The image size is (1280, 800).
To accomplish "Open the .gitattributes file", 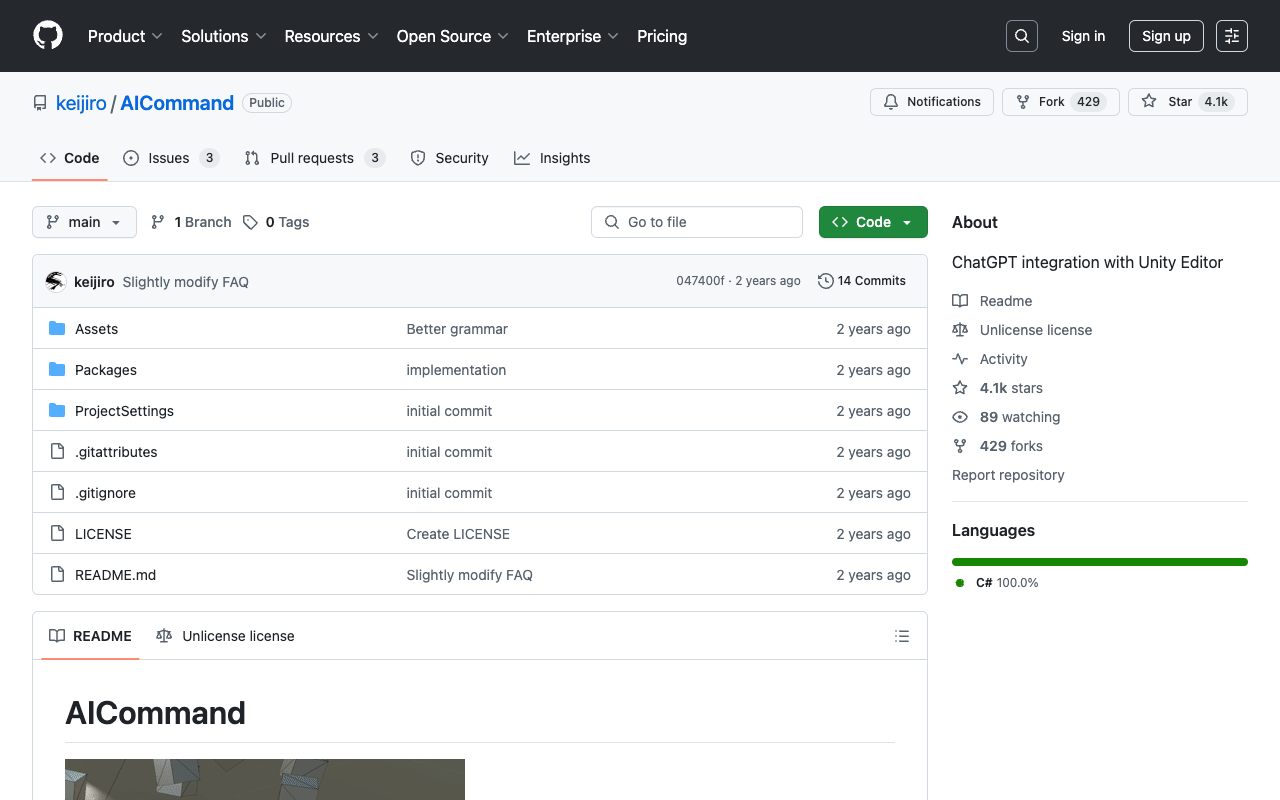I will pos(116,452).
